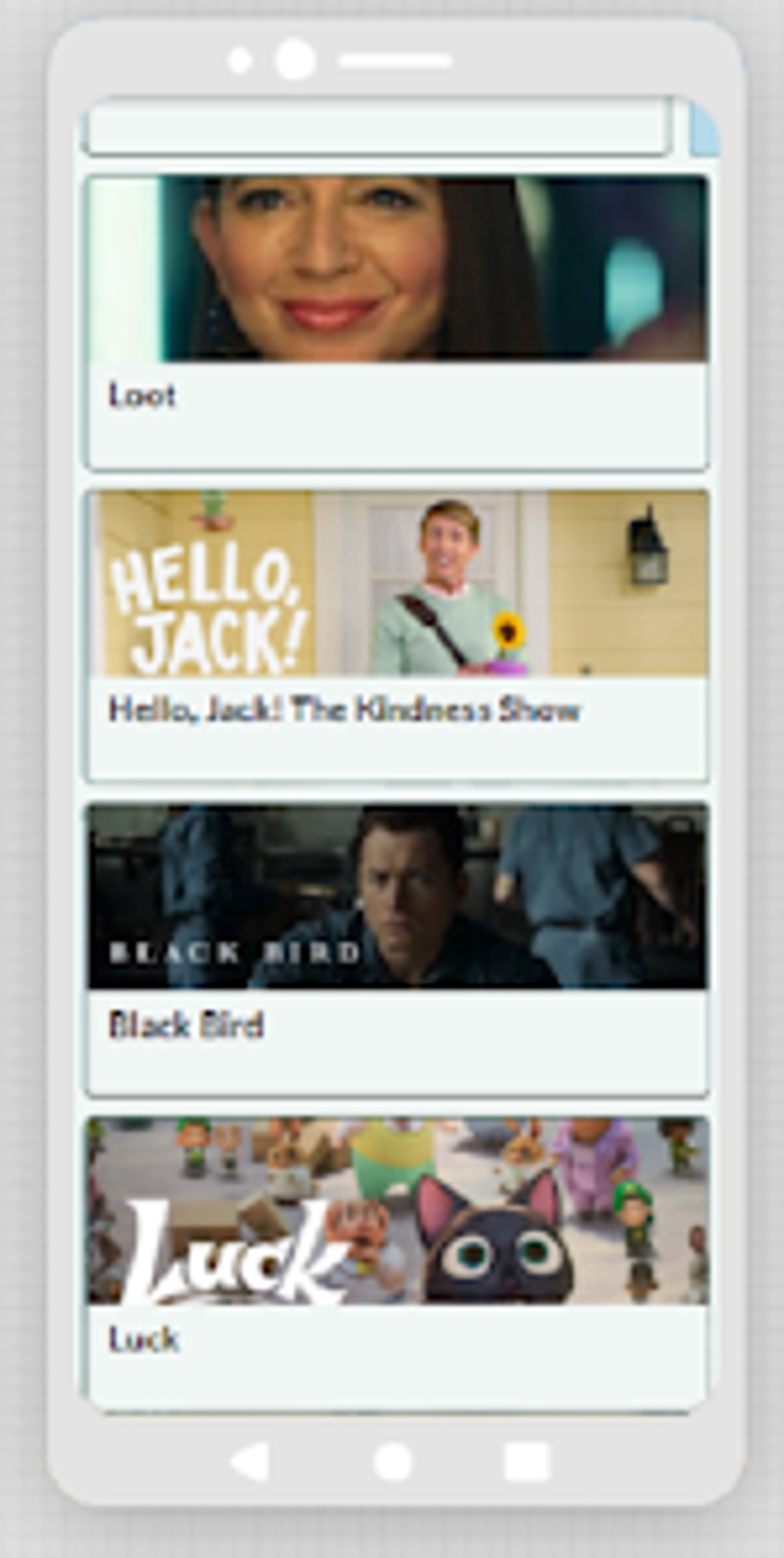Tap the Android back navigation triangle
Viewport: 784px width, 1558px height.
tap(251, 1460)
